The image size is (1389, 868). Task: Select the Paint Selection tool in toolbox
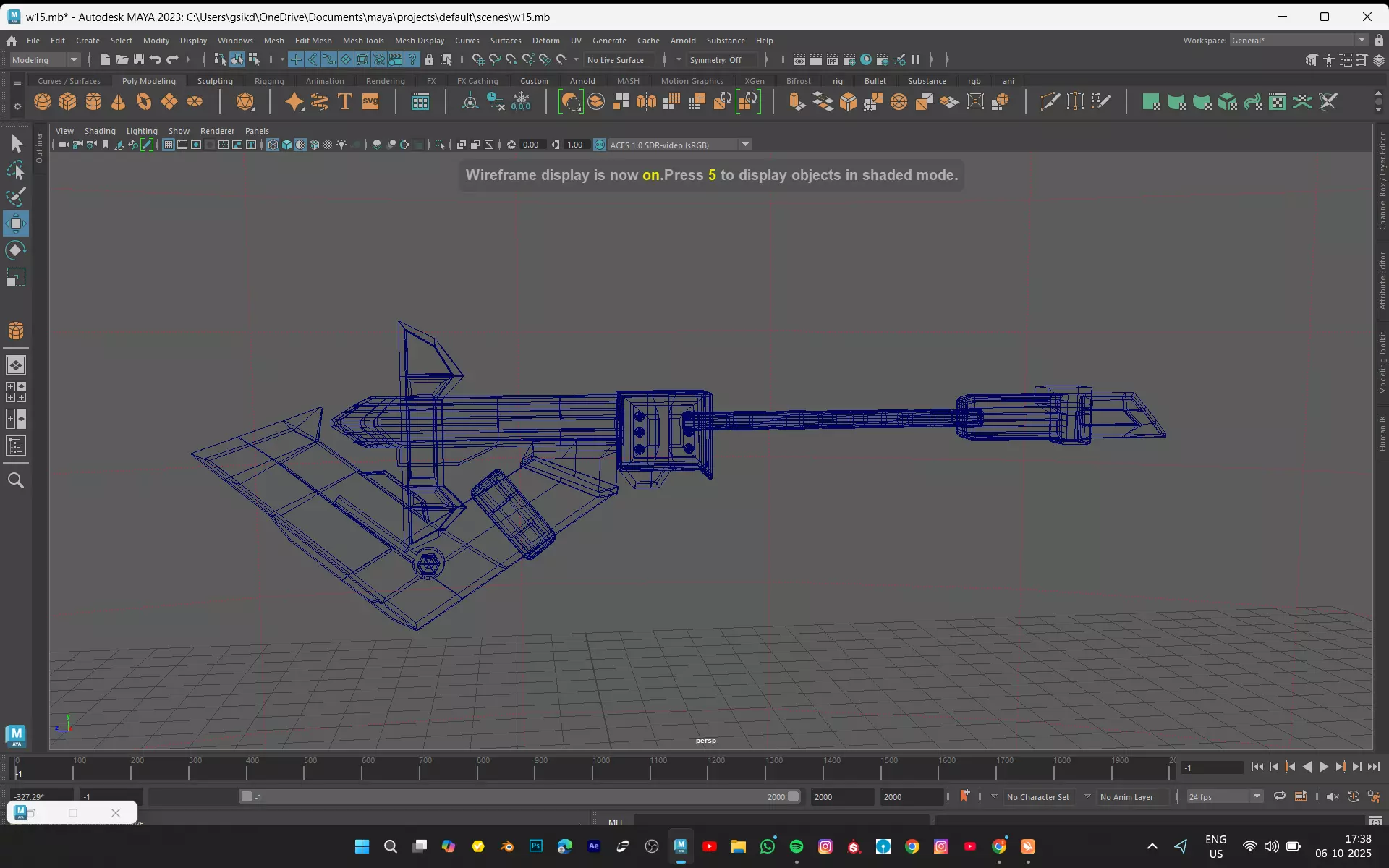(x=16, y=197)
